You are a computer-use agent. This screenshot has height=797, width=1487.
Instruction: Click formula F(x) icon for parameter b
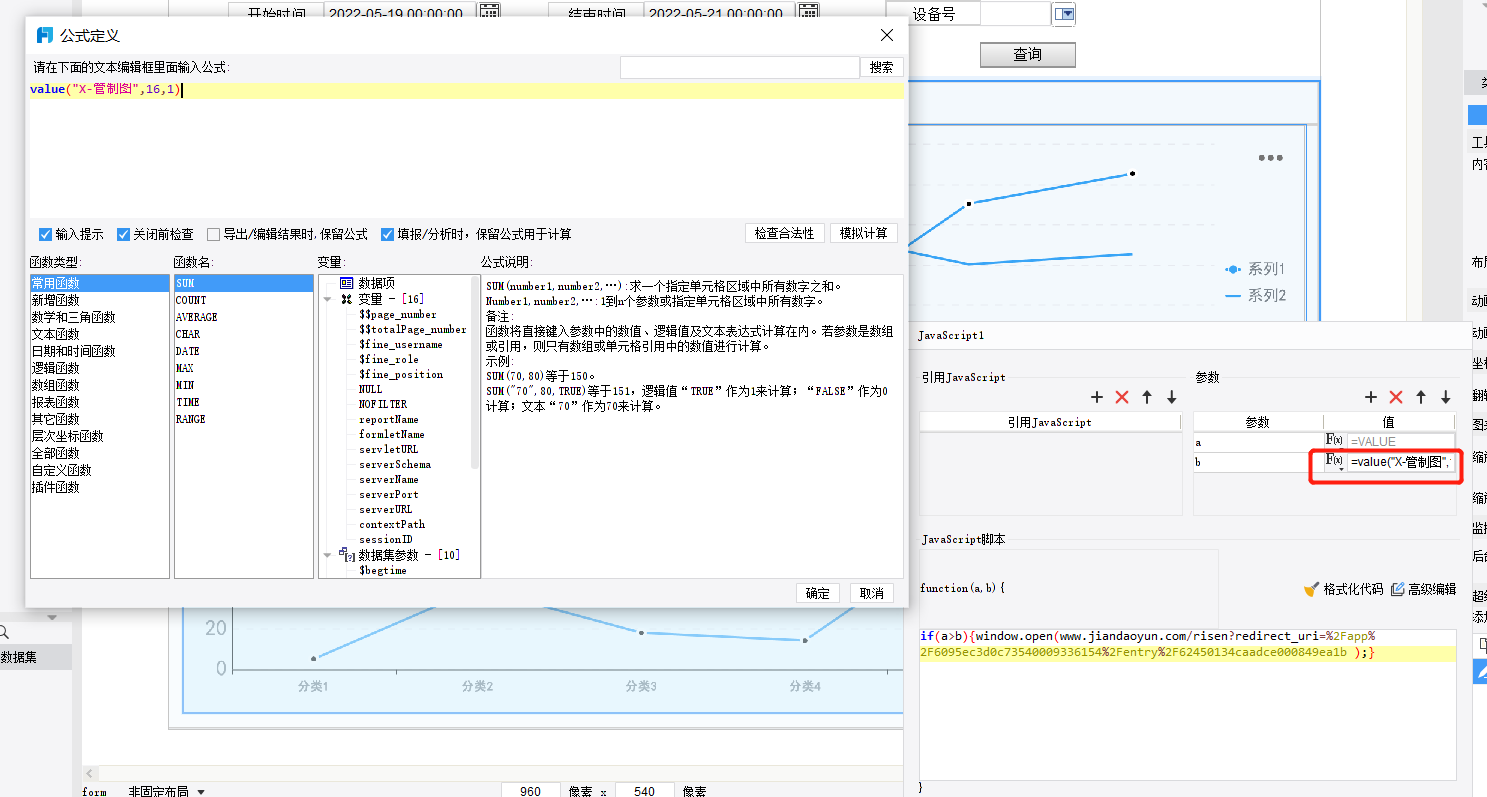(x=1334, y=461)
